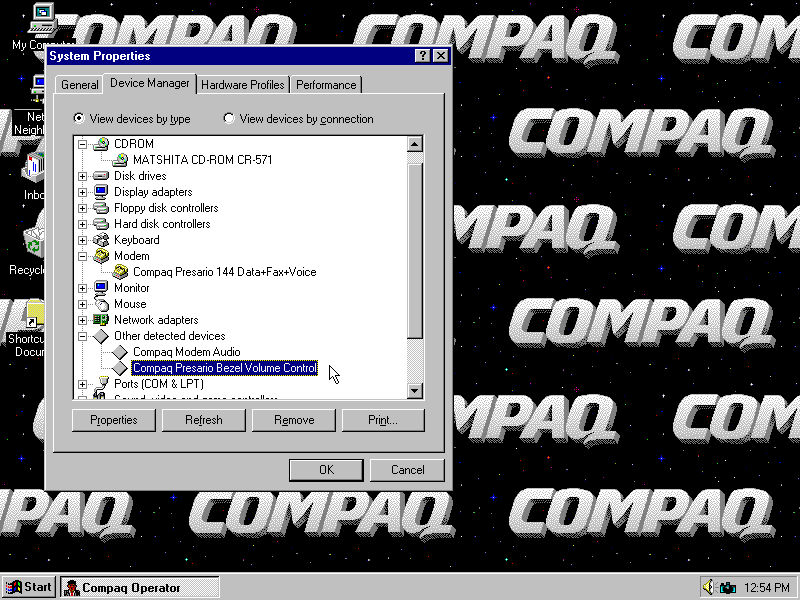Select the Compaq Modem Audio entry
The image size is (800, 600).
coord(187,352)
